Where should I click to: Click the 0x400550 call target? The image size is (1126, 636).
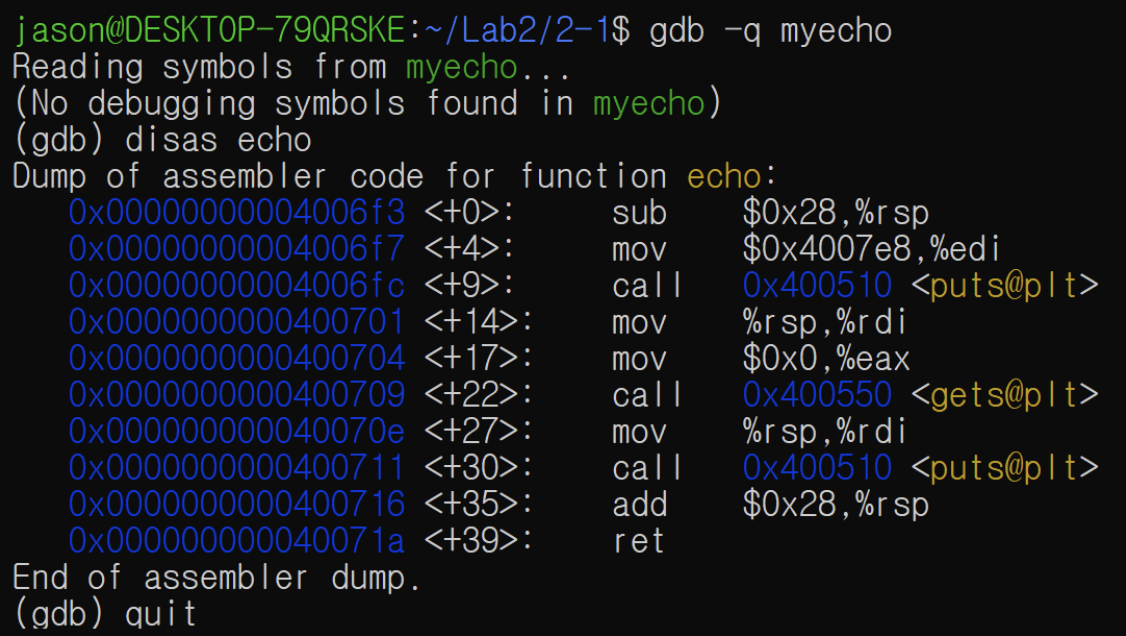coord(817,395)
